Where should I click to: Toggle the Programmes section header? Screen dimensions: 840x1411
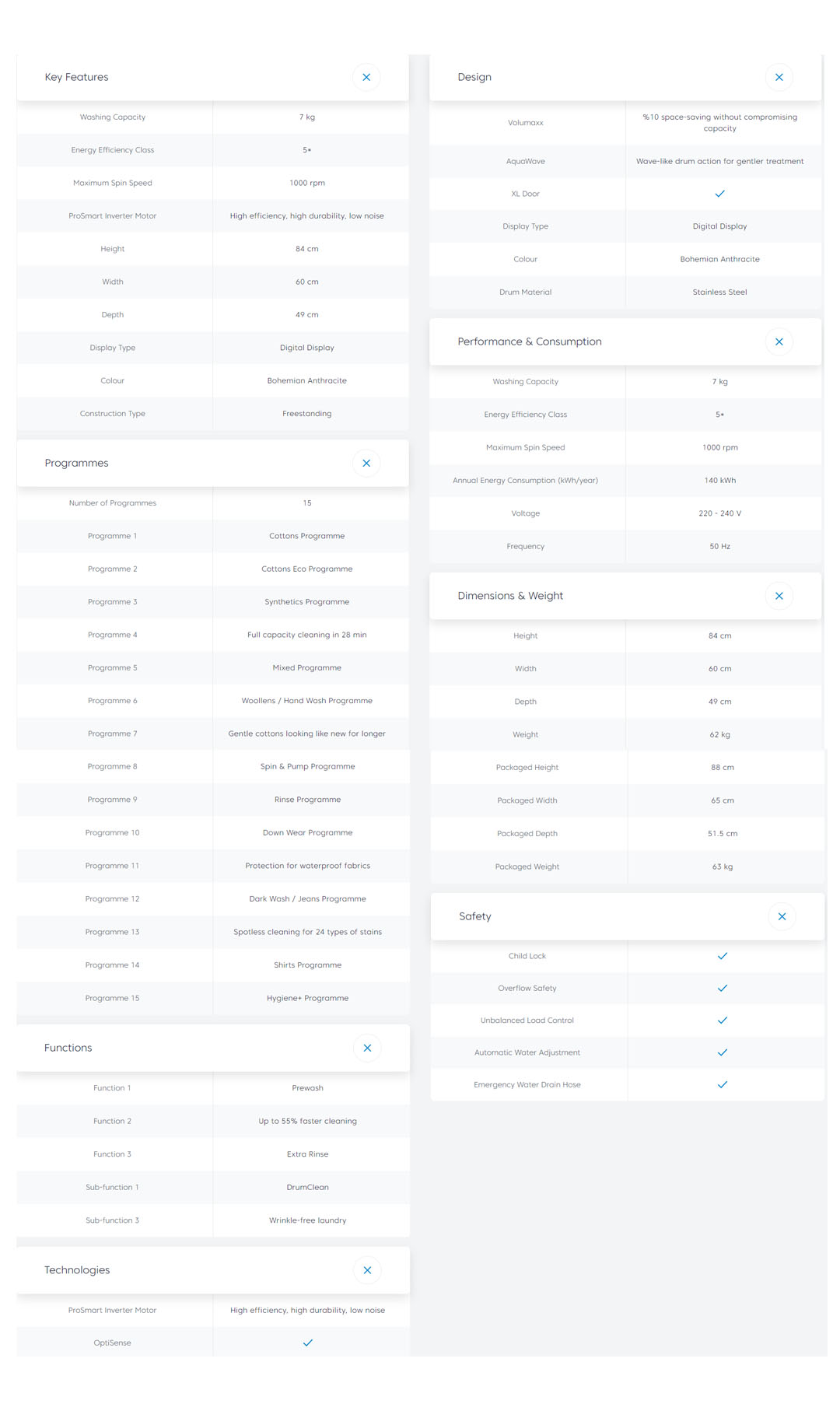click(x=194, y=463)
